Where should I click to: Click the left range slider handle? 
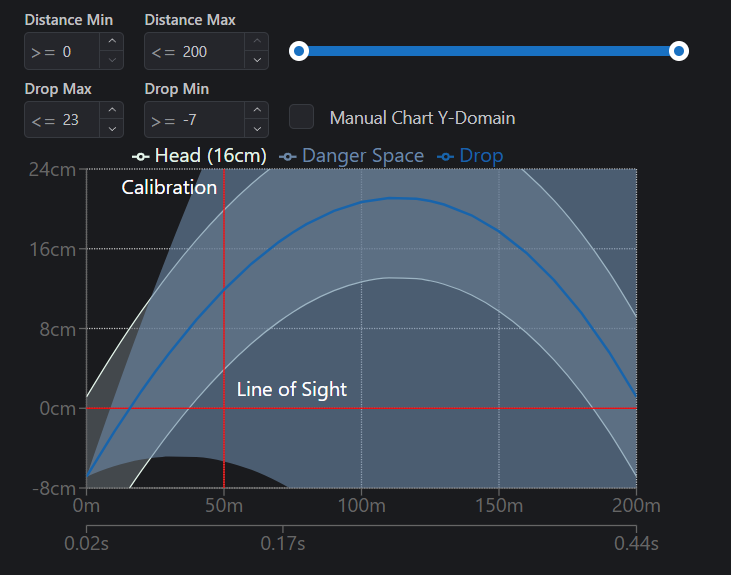click(299, 51)
